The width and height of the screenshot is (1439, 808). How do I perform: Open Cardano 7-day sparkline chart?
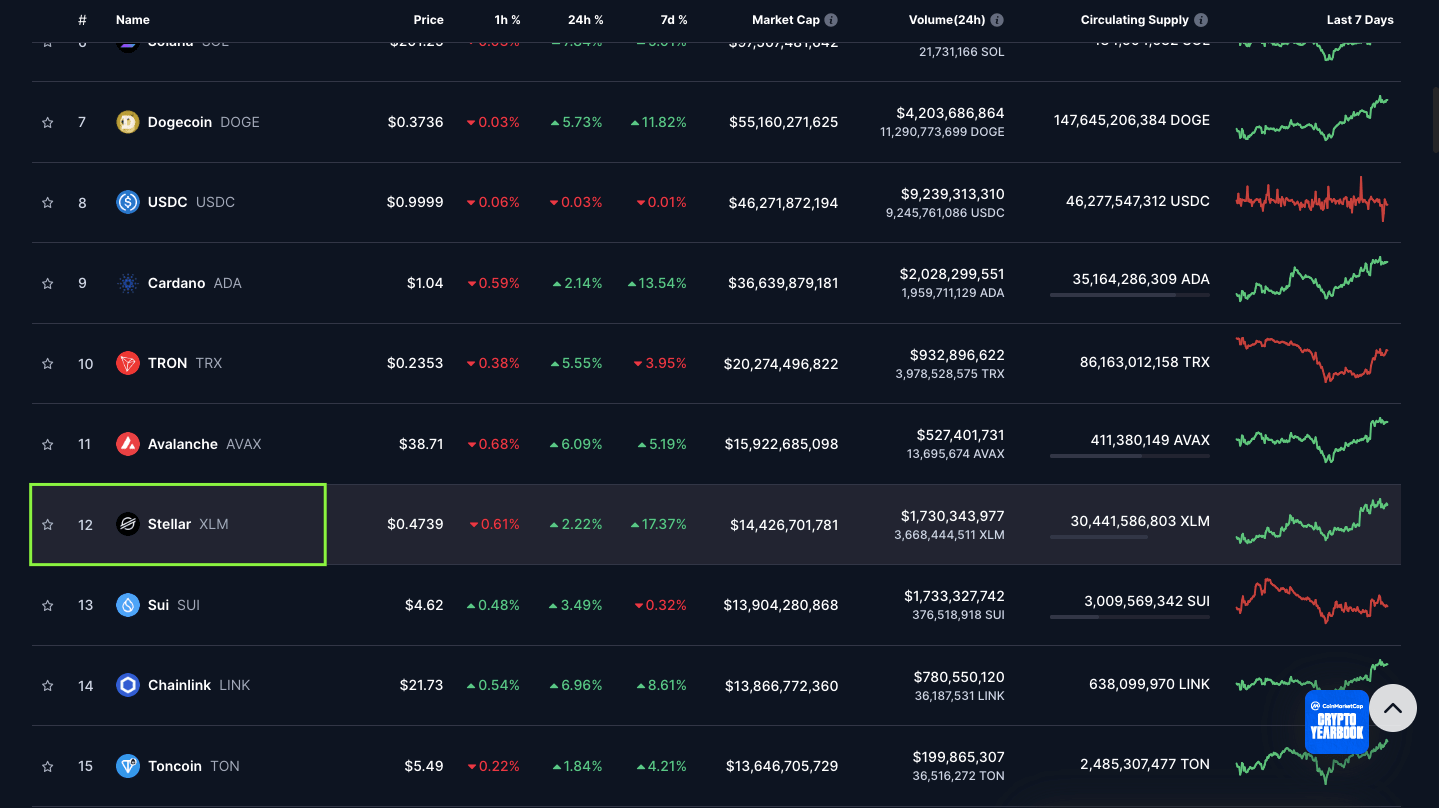click(x=1312, y=280)
